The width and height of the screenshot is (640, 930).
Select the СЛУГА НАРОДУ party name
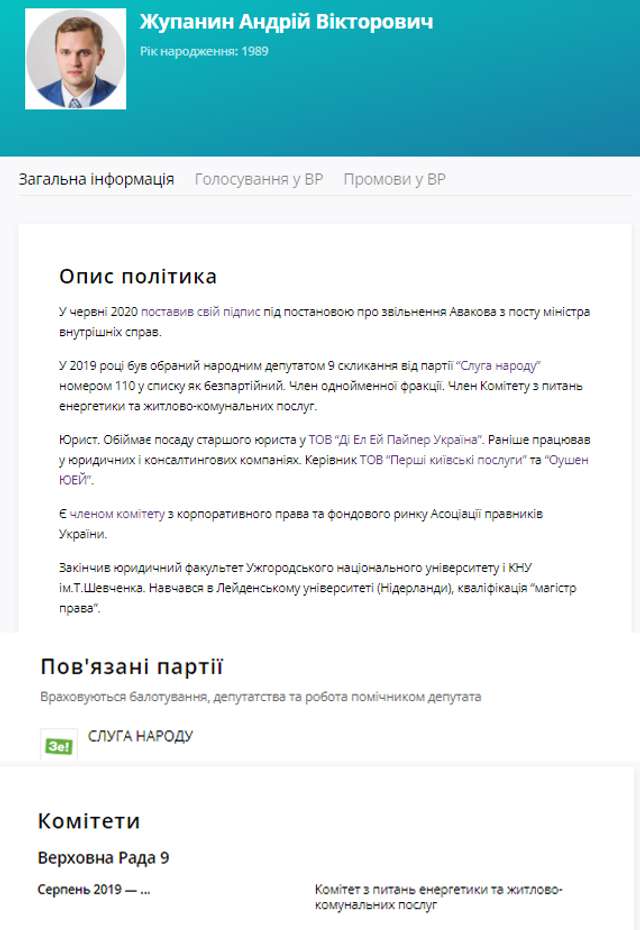(x=140, y=736)
